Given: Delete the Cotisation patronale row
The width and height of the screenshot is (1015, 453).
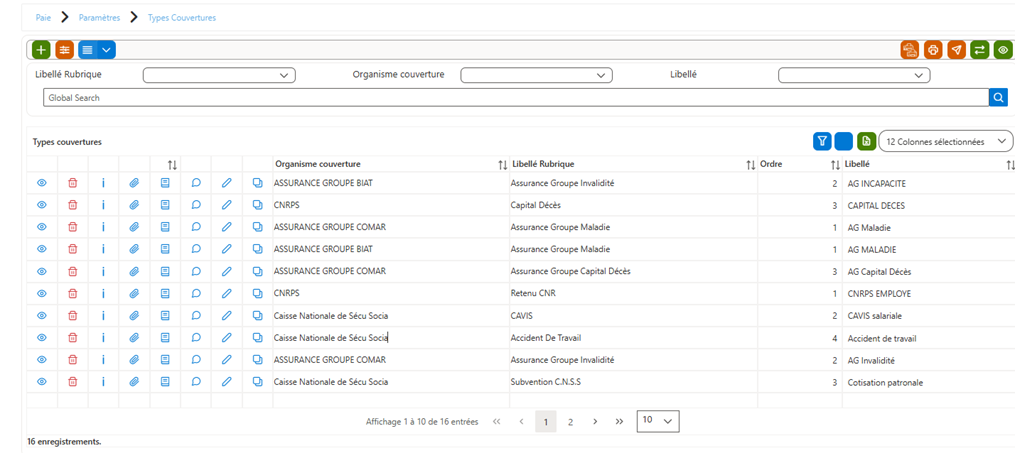Looking at the screenshot, I should click(x=73, y=381).
